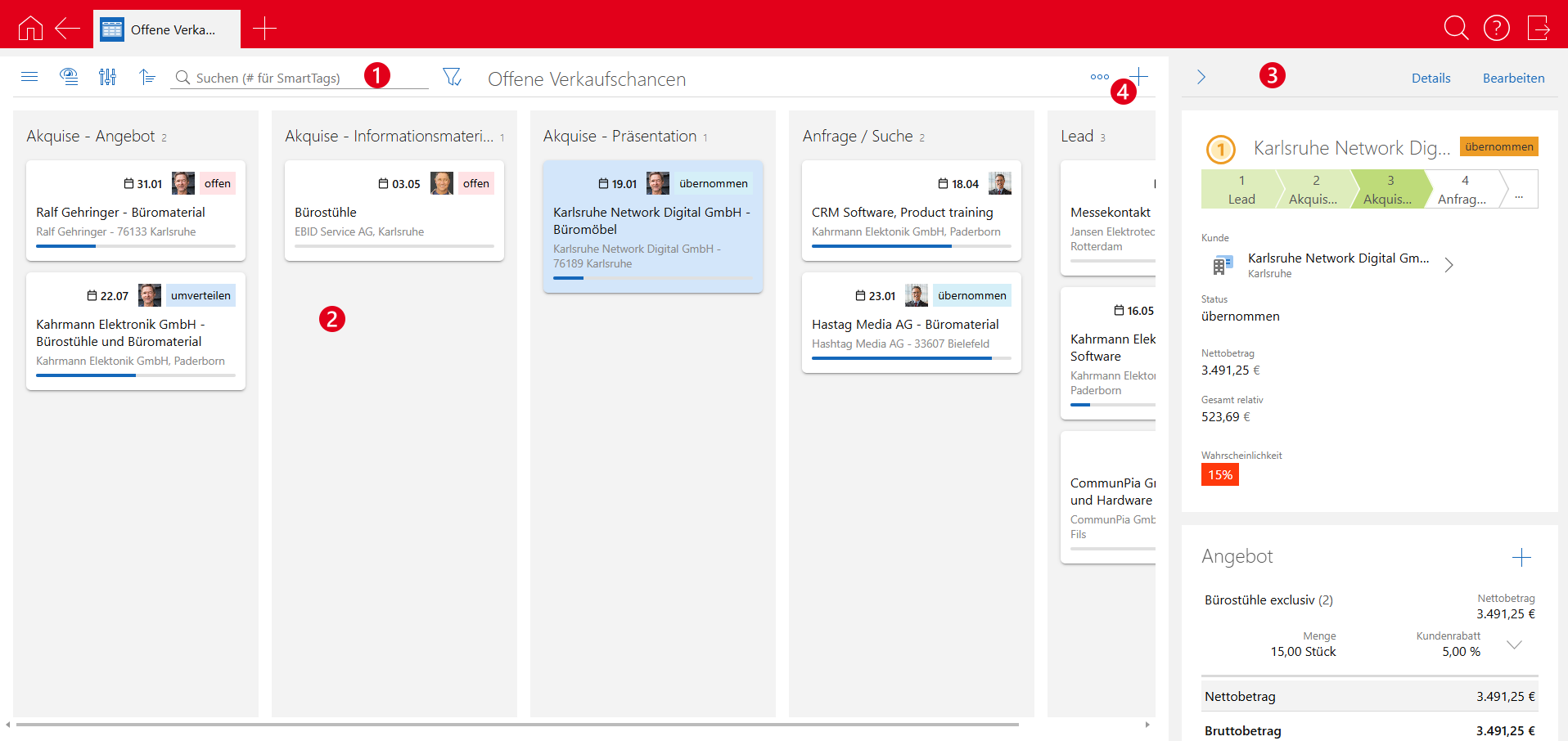This screenshot has height=741, width=1568.
Task: Open global search magnifier in header
Action: [x=1456, y=28]
